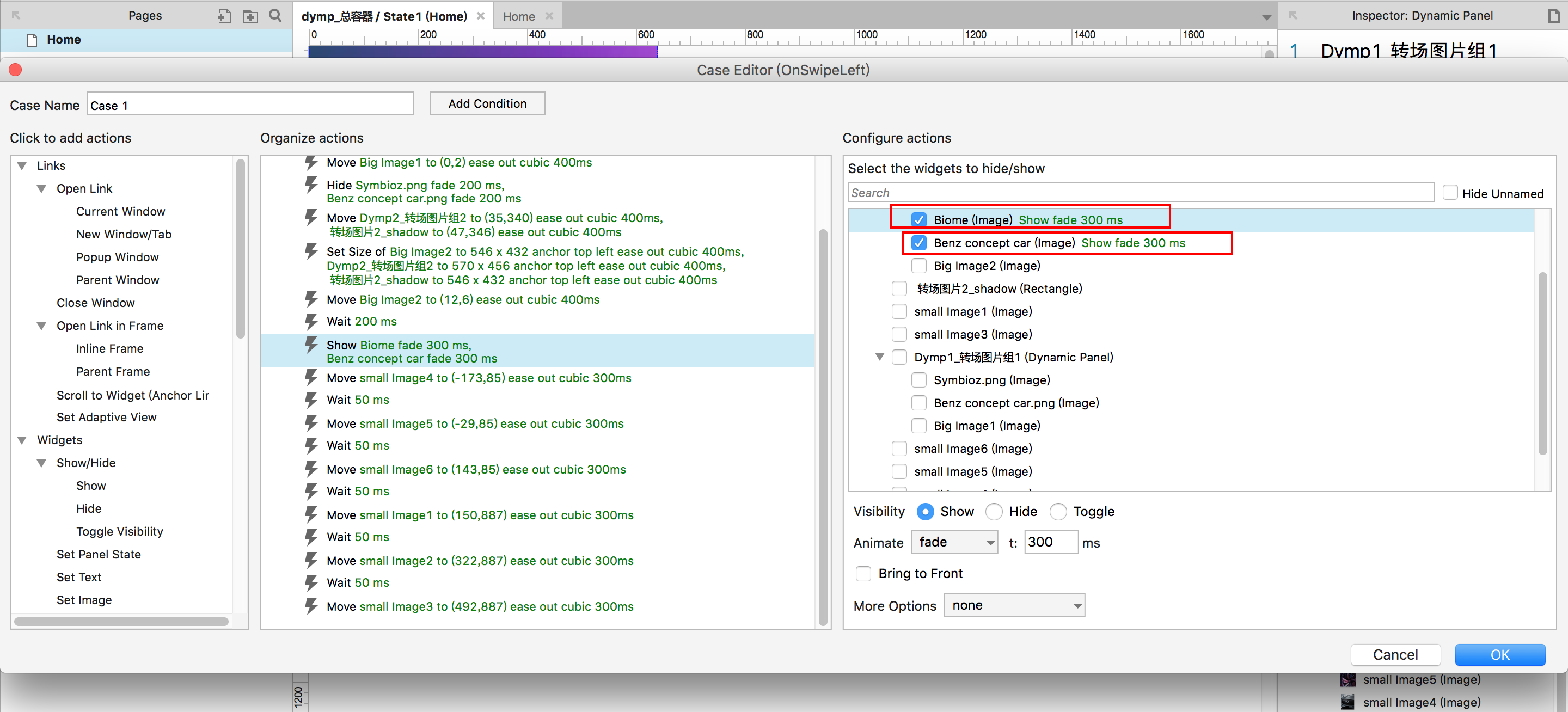Open the More Options none dropdown
1568x712 pixels.
click(x=1014, y=605)
